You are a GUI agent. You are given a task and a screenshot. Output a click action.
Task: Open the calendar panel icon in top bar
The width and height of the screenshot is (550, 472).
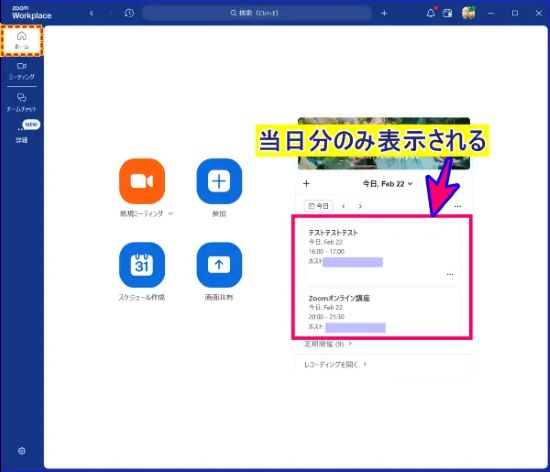click(x=448, y=13)
